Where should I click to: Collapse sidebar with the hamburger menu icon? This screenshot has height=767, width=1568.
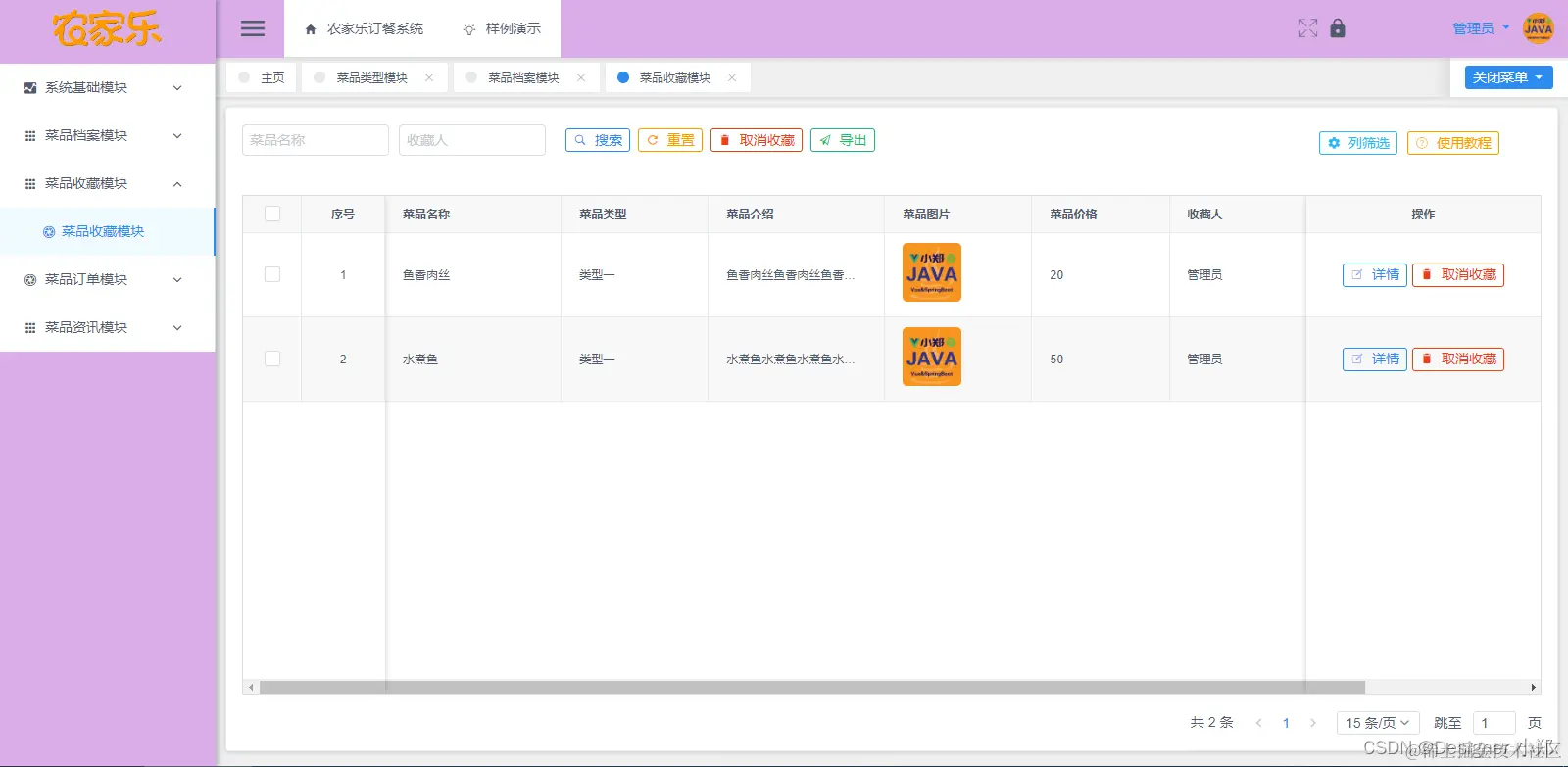click(253, 28)
